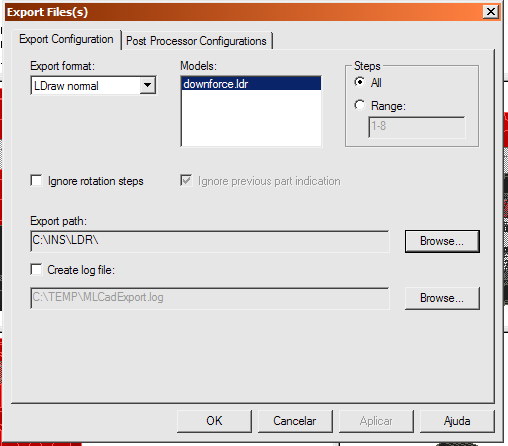
Task: Select downforce.ldr in Models list
Action: [251, 84]
